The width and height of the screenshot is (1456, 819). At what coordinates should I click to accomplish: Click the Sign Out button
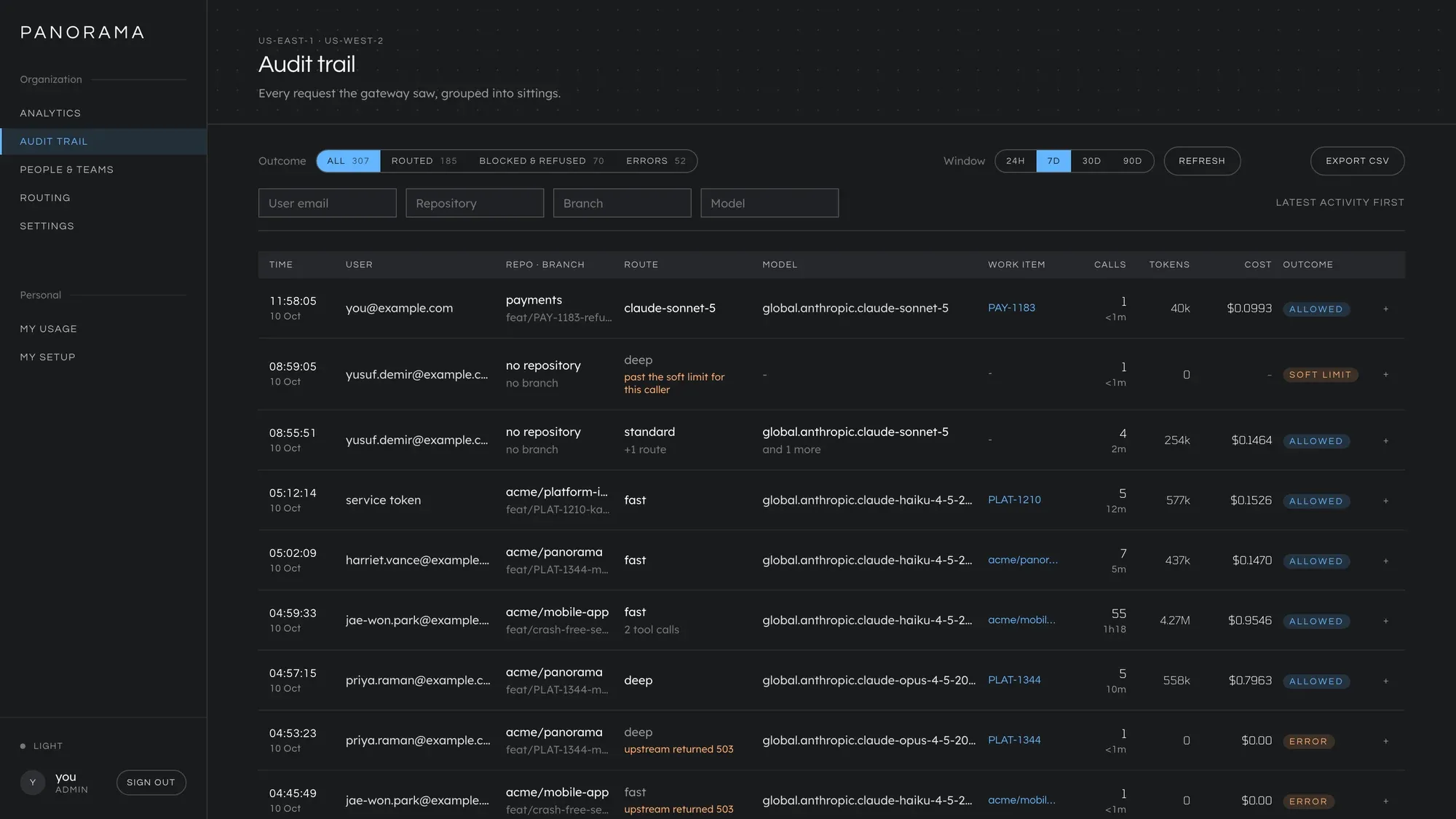point(151,782)
